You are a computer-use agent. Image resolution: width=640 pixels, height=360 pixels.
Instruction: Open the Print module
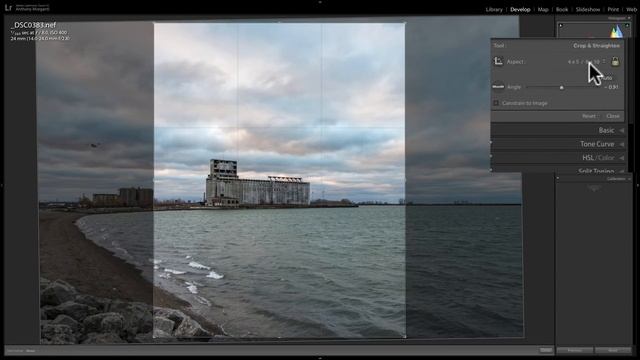coord(613,9)
